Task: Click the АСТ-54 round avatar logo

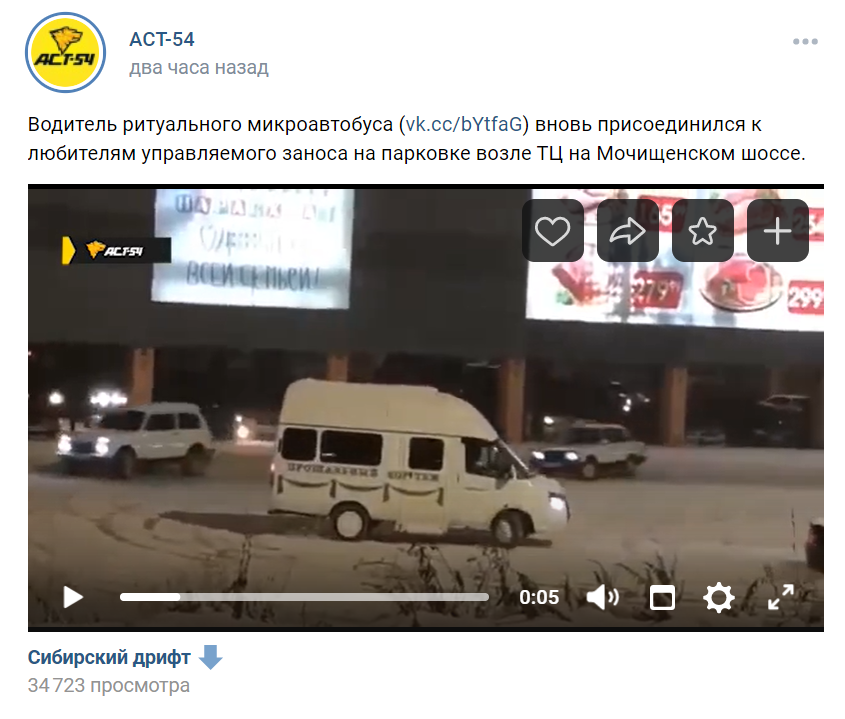Action: pyautogui.click(x=65, y=52)
